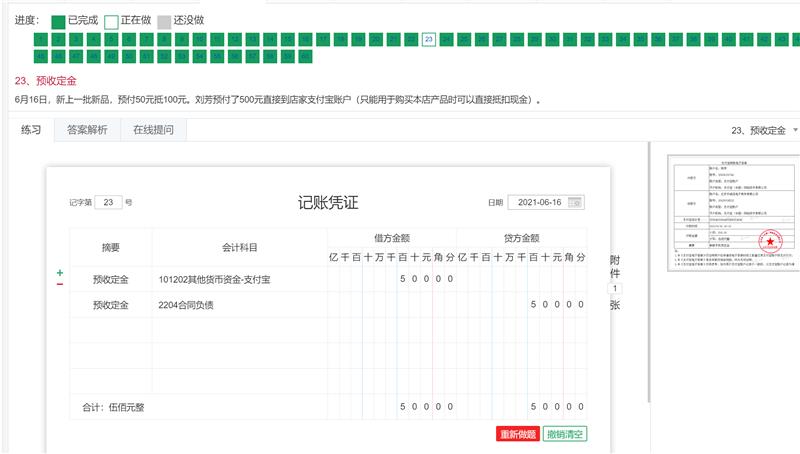Click the red minus remove-row icon
The height and width of the screenshot is (454, 800).
(x=60, y=285)
